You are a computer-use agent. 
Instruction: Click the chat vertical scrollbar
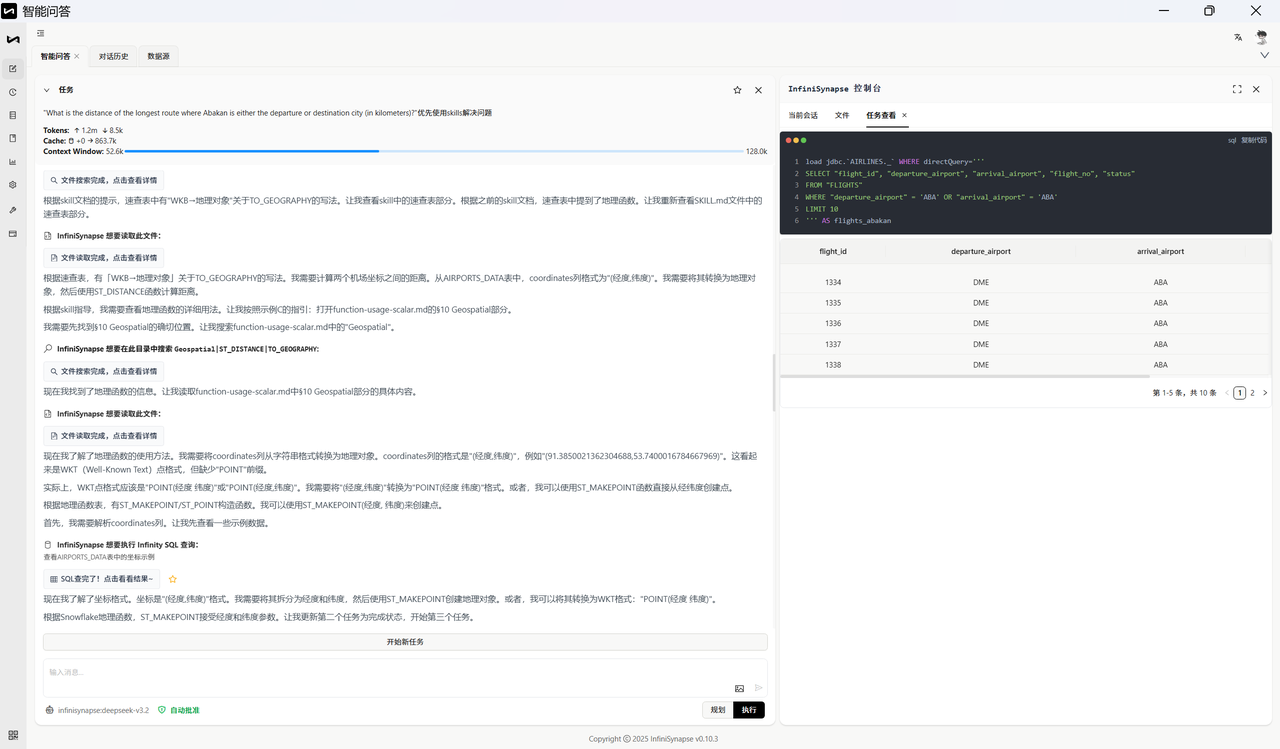773,383
